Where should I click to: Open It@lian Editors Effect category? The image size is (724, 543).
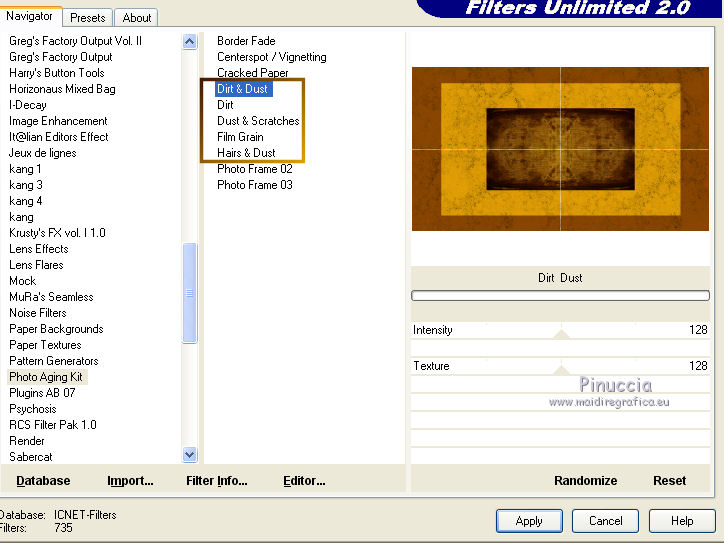59,137
